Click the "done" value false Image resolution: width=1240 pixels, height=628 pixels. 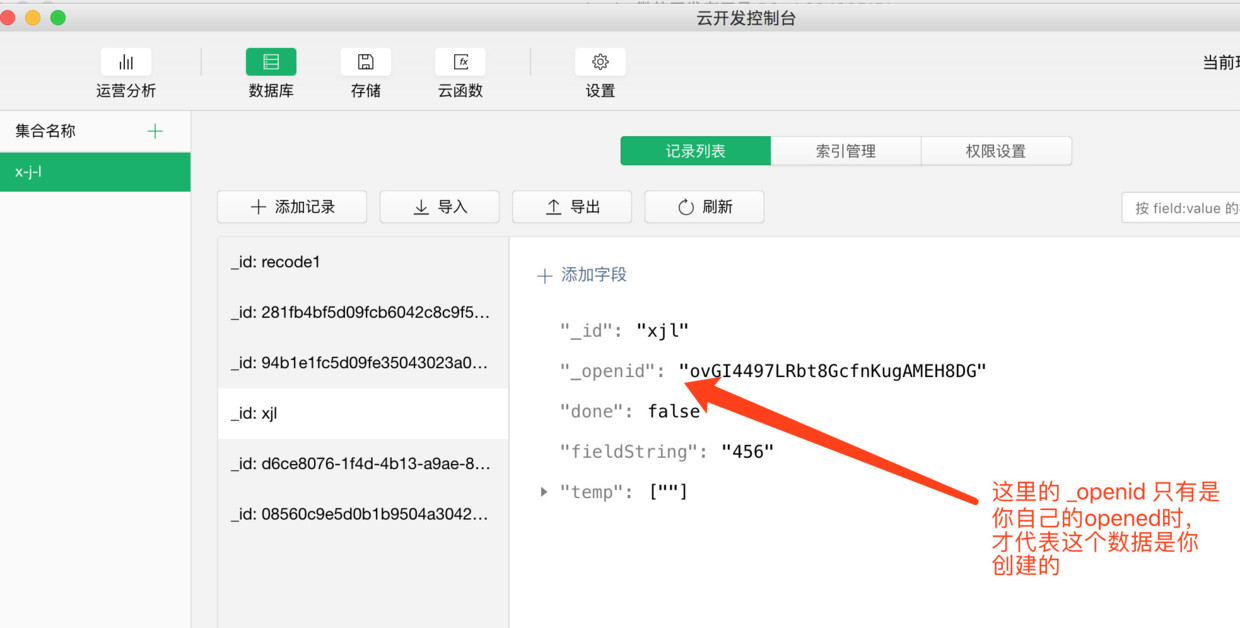click(x=673, y=411)
